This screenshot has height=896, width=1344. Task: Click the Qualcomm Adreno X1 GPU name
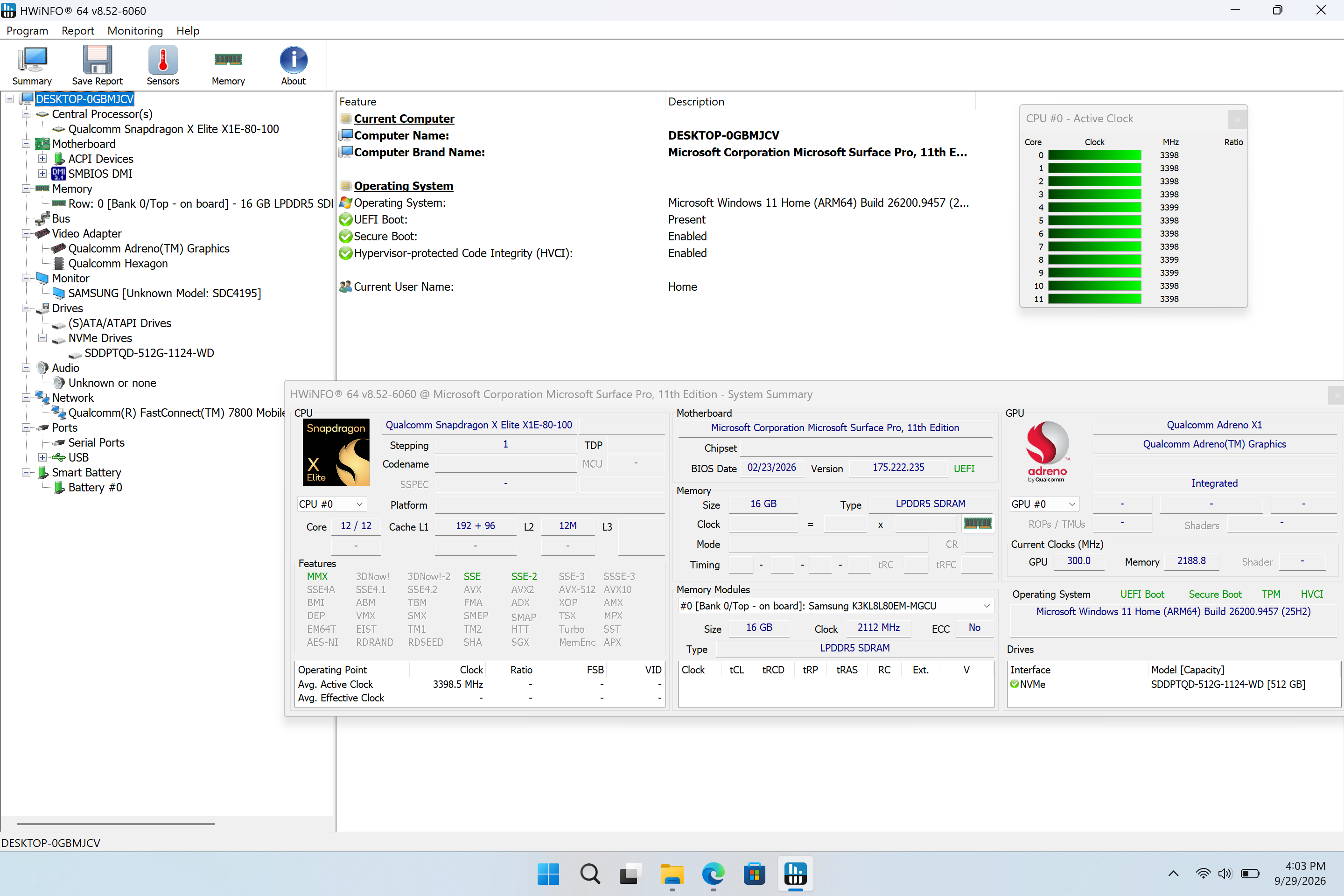[1214, 425]
